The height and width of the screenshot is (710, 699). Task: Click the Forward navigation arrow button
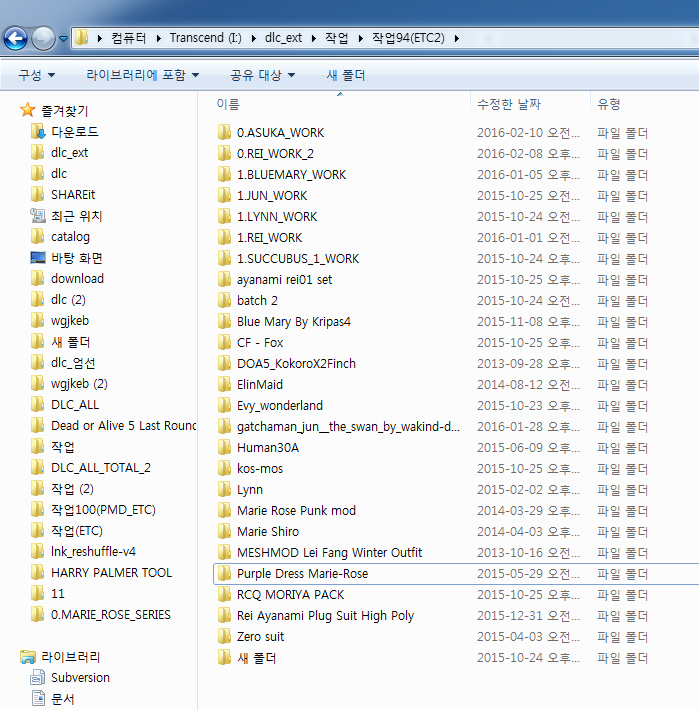tap(44, 39)
